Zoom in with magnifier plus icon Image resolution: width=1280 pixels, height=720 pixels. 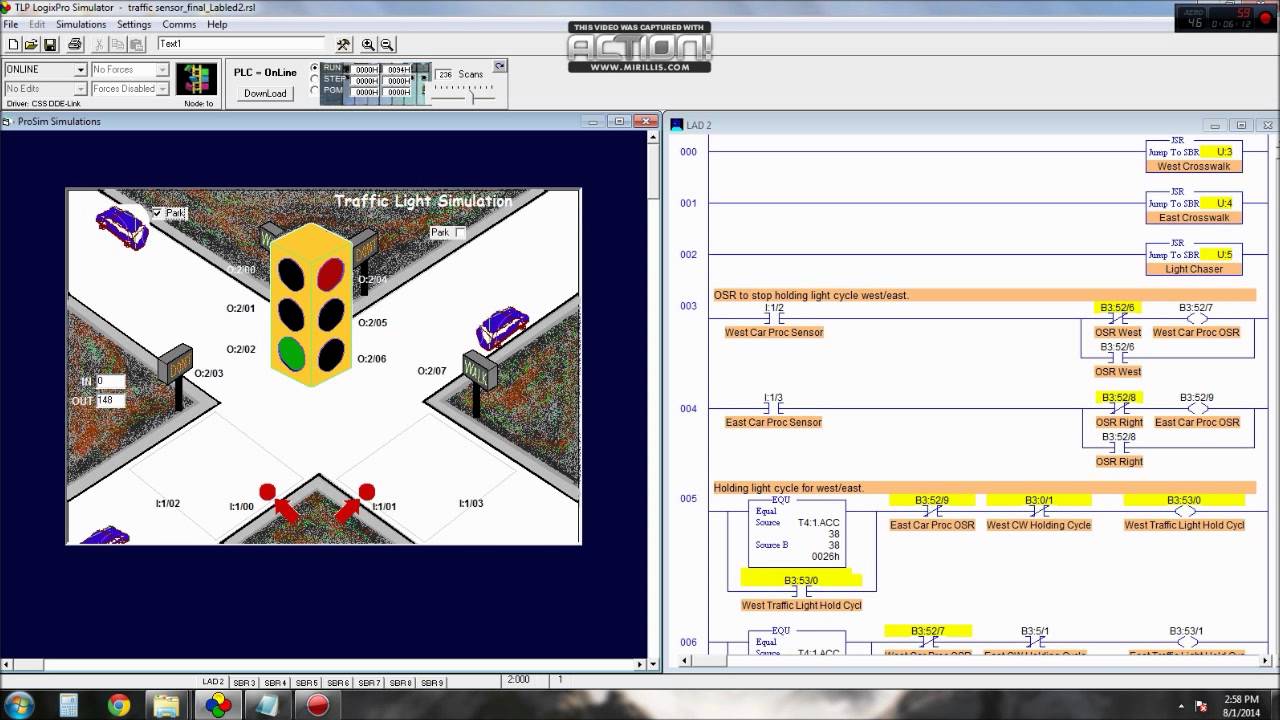[368, 44]
